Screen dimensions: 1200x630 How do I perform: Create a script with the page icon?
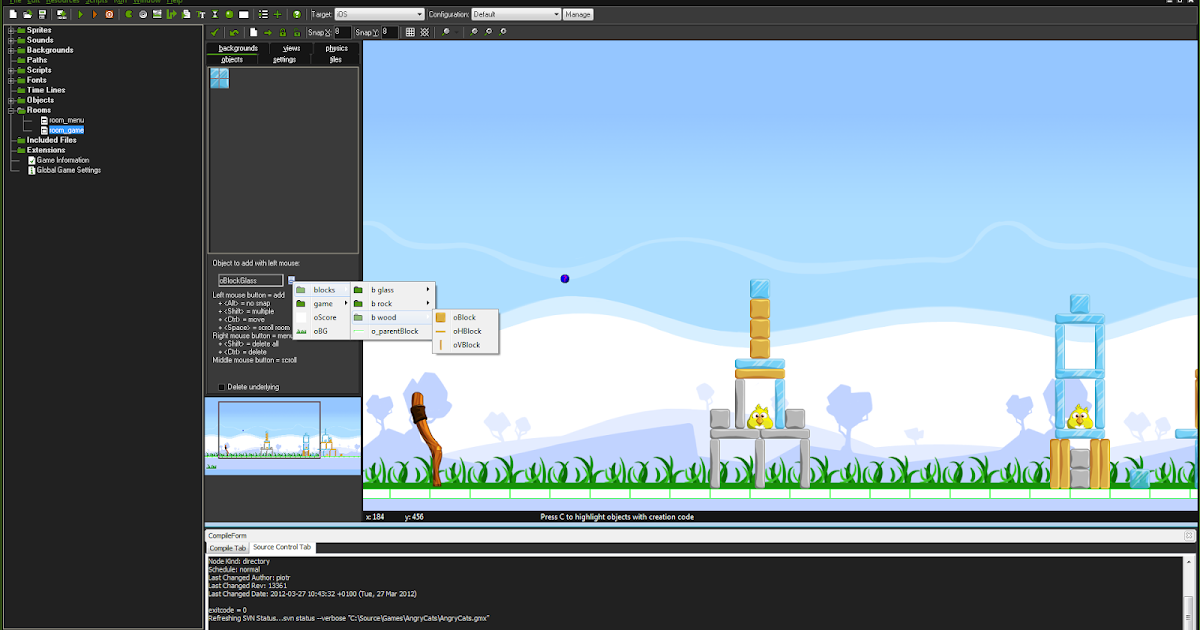click(x=186, y=15)
